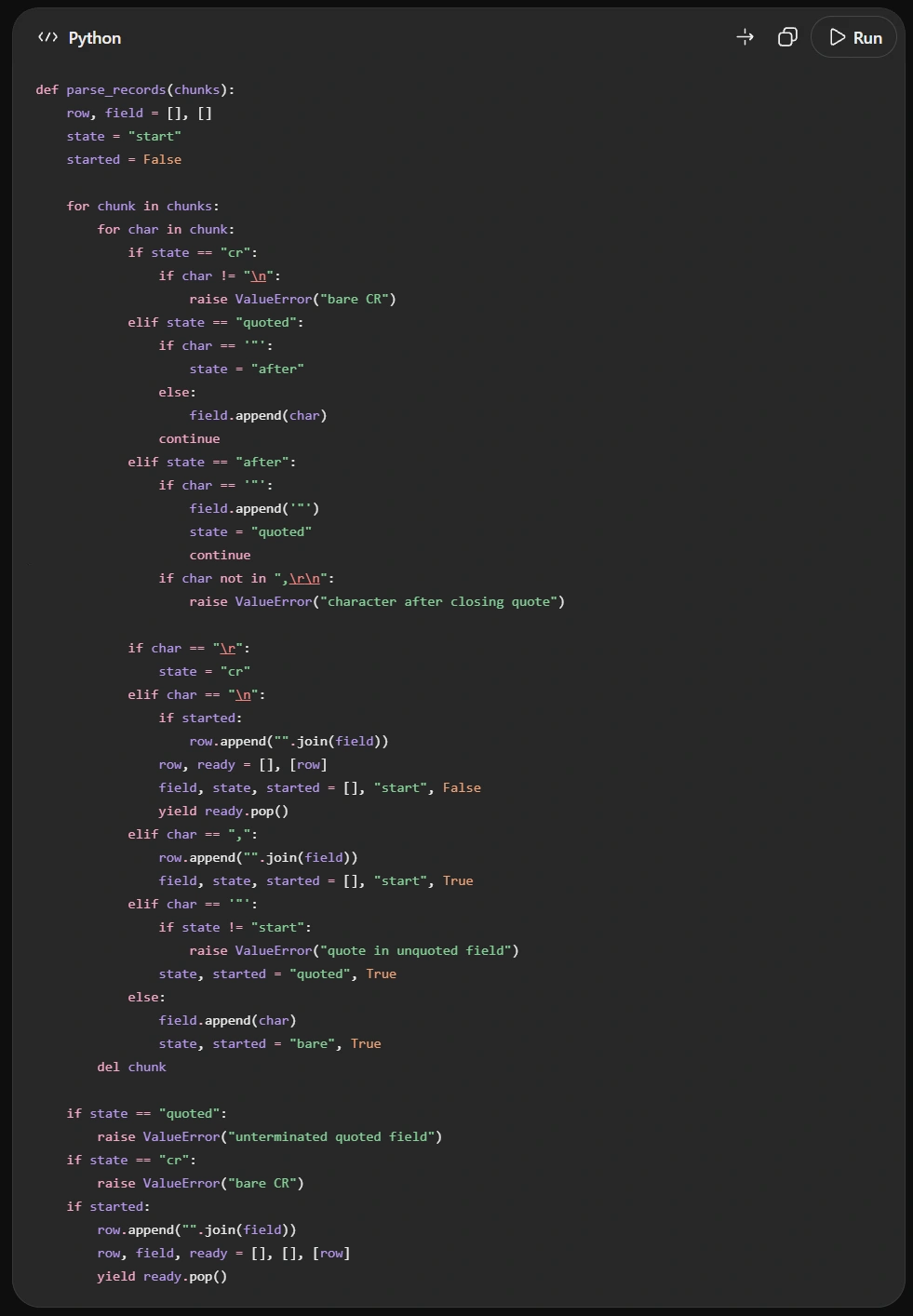Viewport: 913px width, 1316px height.
Task: Click the line 'elif char == ",":'
Action: [x=193, y=834]
